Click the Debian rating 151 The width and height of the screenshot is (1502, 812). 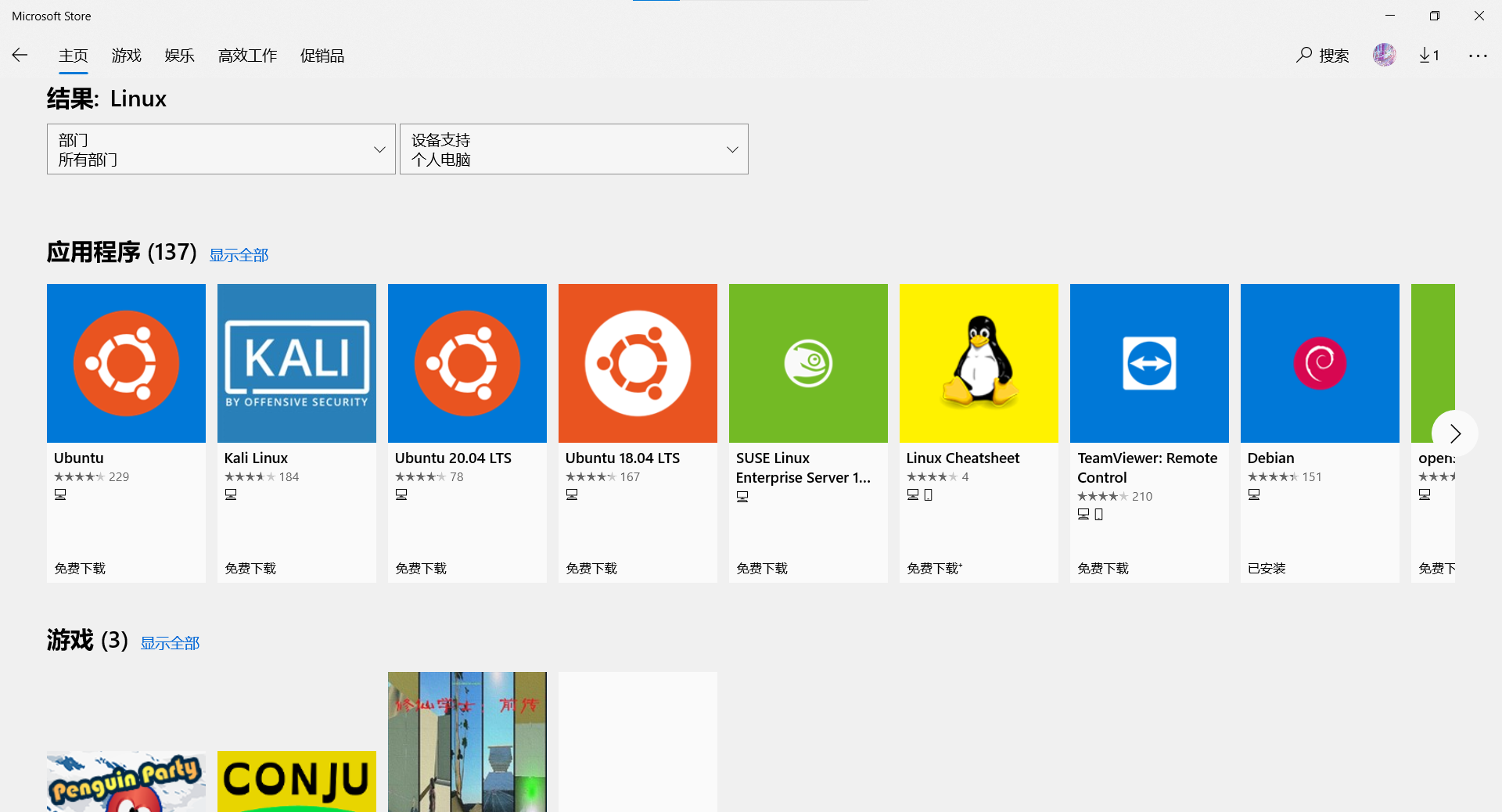tap(1285, 476)
